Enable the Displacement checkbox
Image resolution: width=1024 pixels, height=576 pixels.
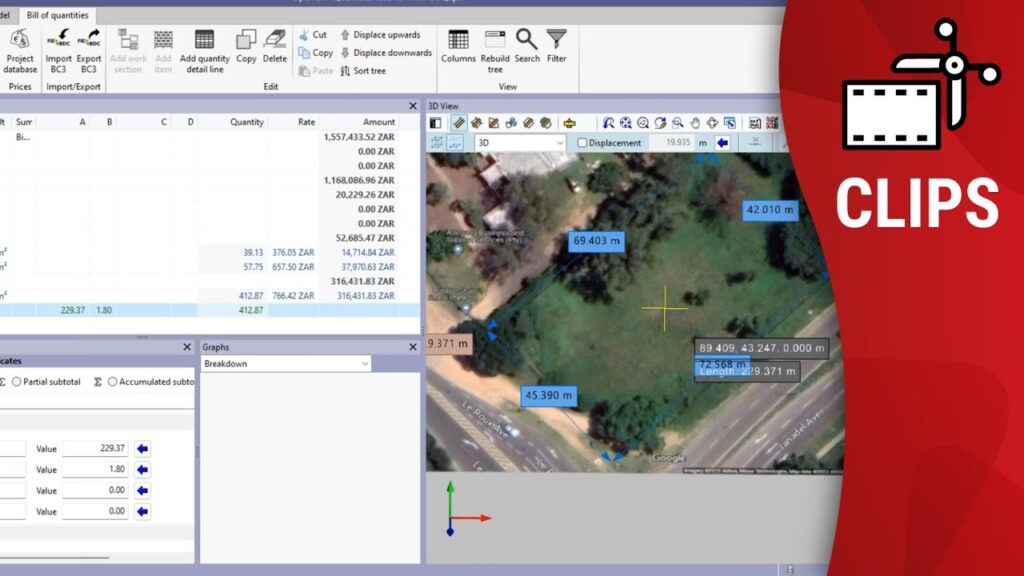[x=583, y=143]
